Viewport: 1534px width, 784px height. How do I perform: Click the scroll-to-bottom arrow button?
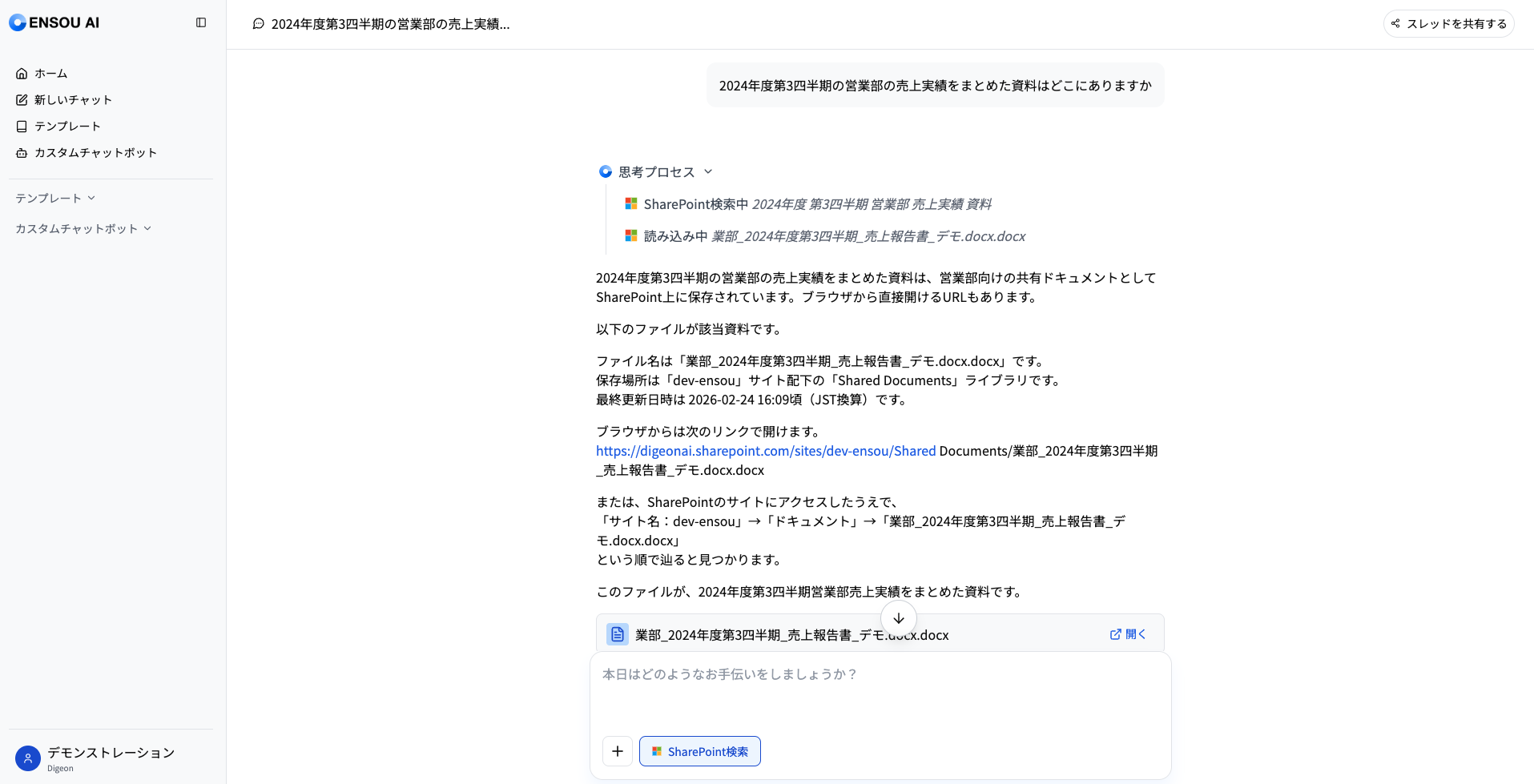(x=899, y=618)
